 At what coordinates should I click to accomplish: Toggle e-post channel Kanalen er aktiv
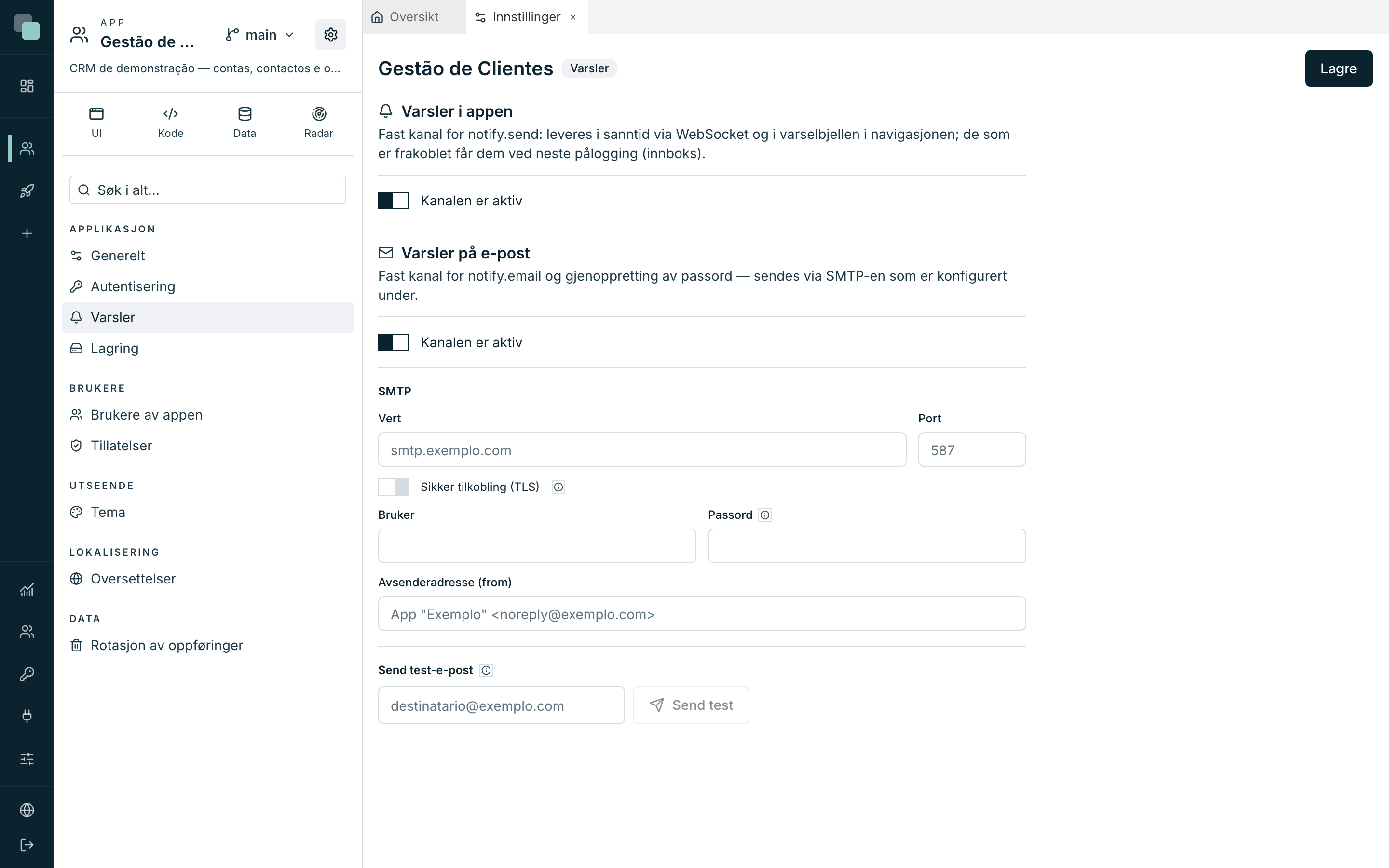tap(394, 342)
